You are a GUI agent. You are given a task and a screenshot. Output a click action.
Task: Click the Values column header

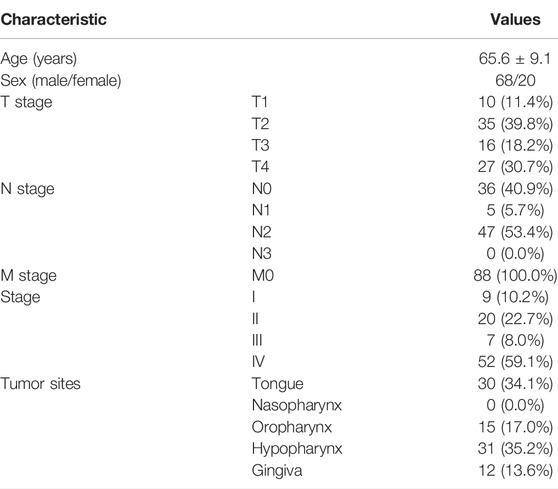[x=515, y=20]
